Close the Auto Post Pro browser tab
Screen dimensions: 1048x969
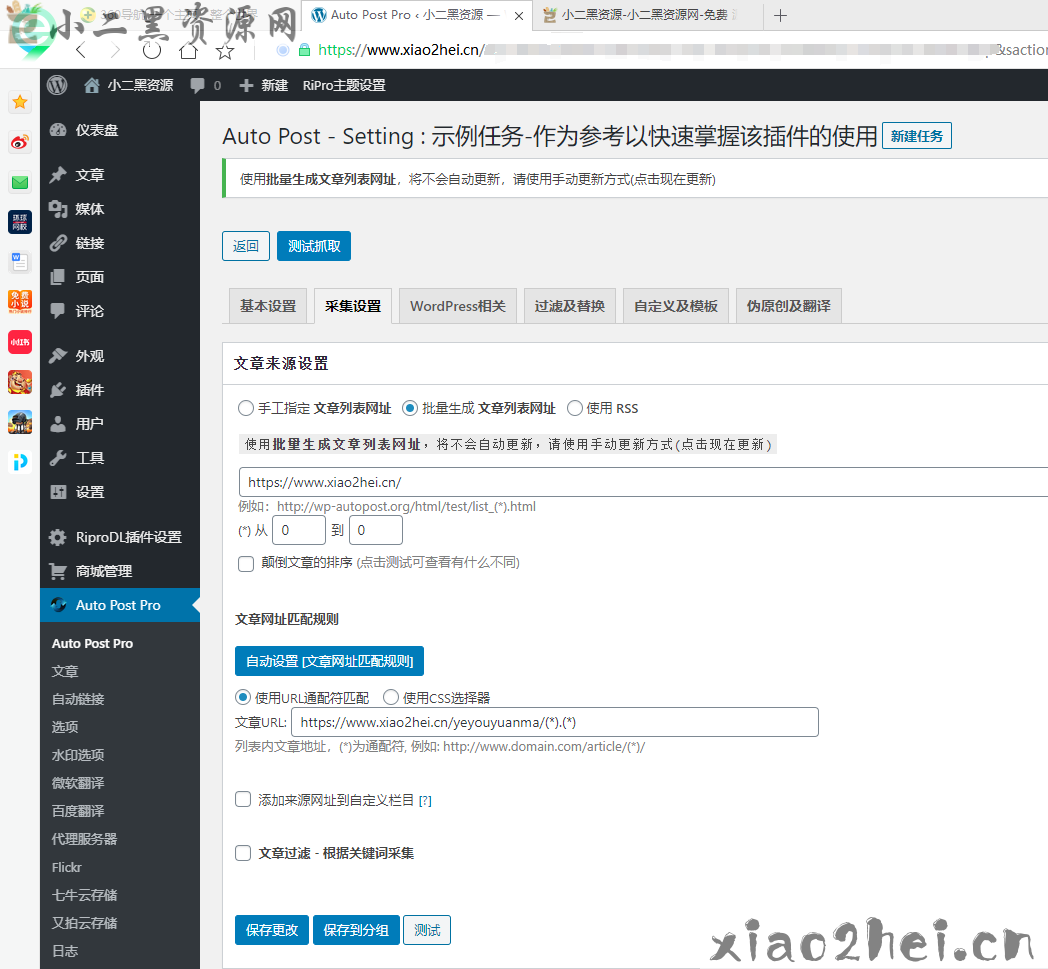tap(519, 16)
